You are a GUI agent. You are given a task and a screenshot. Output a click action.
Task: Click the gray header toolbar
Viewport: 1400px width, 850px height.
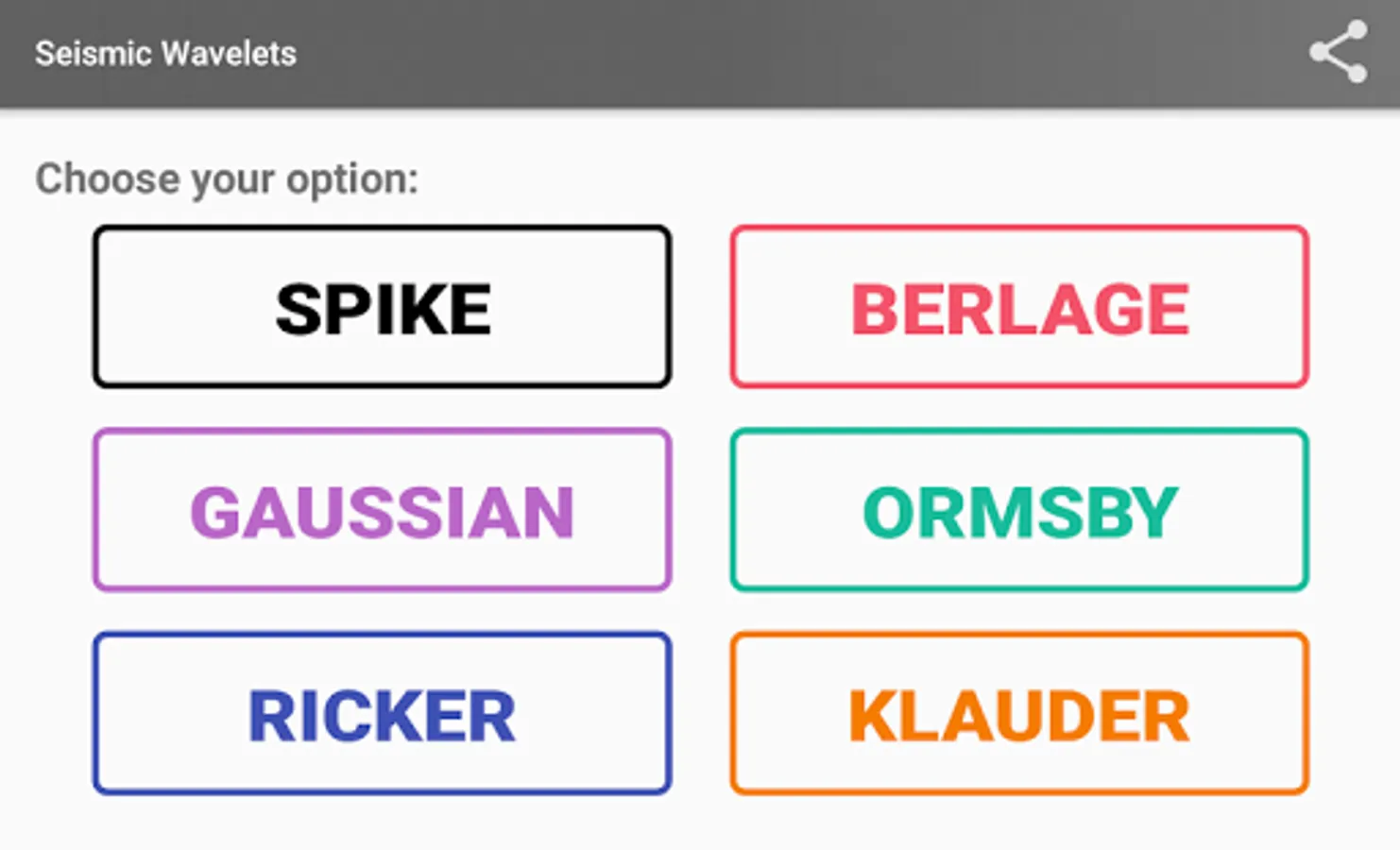[x=700, y=54]
